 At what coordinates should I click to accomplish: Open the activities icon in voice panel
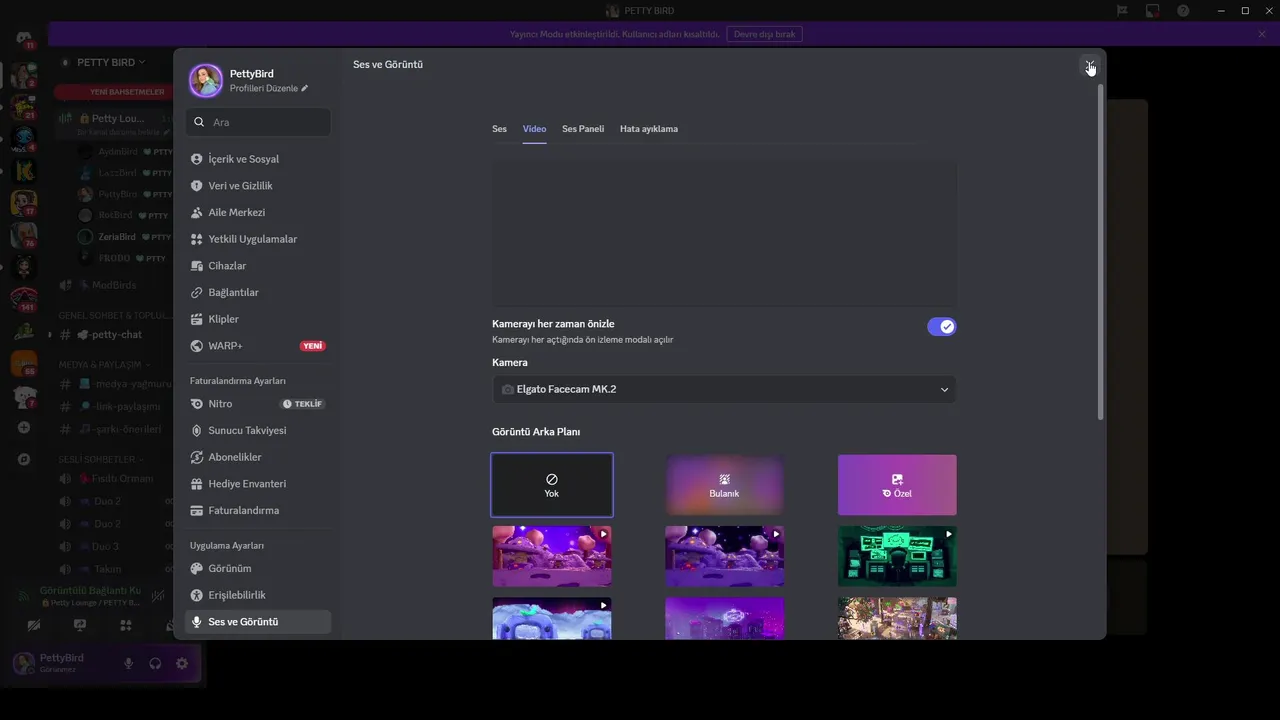[x=126, y=625]
